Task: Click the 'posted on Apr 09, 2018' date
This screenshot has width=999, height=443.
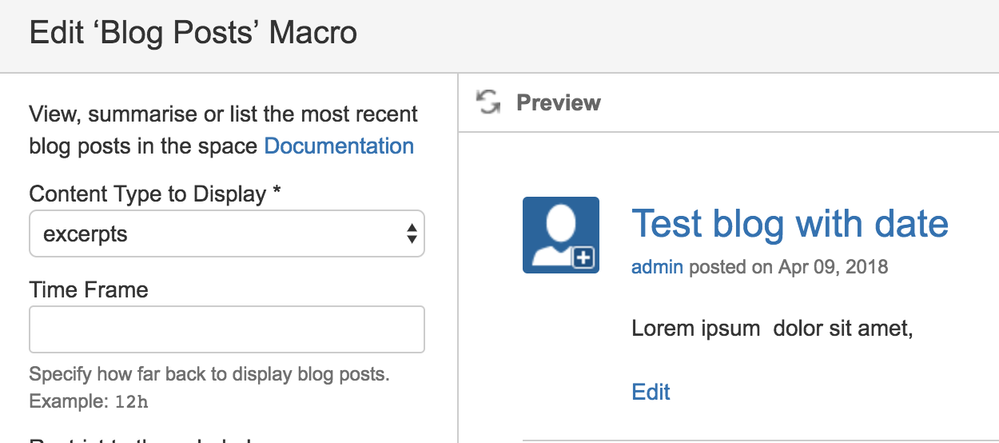Action: 788,267
